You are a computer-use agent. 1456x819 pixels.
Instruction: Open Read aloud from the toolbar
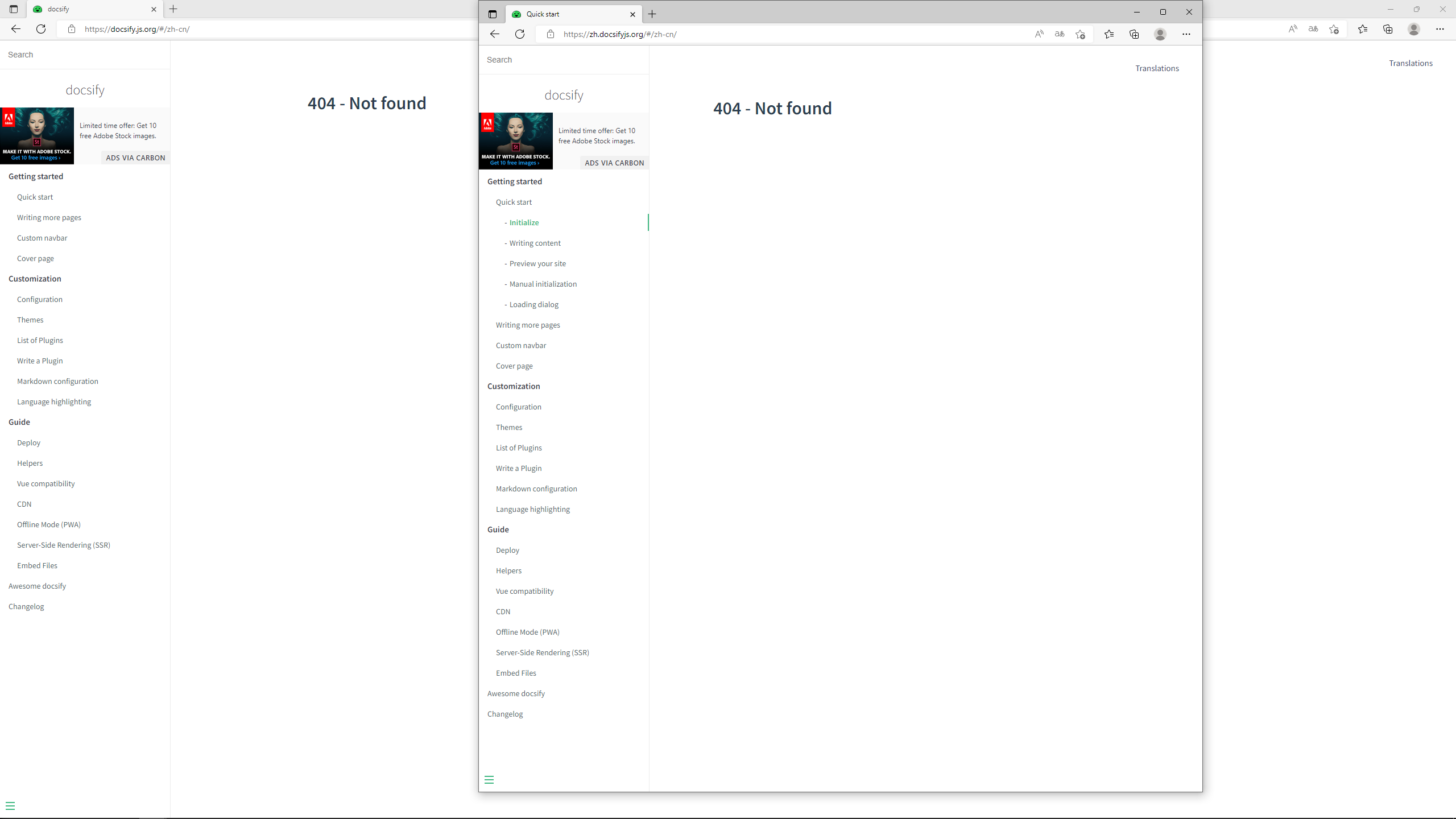(x=1039, y=34)
